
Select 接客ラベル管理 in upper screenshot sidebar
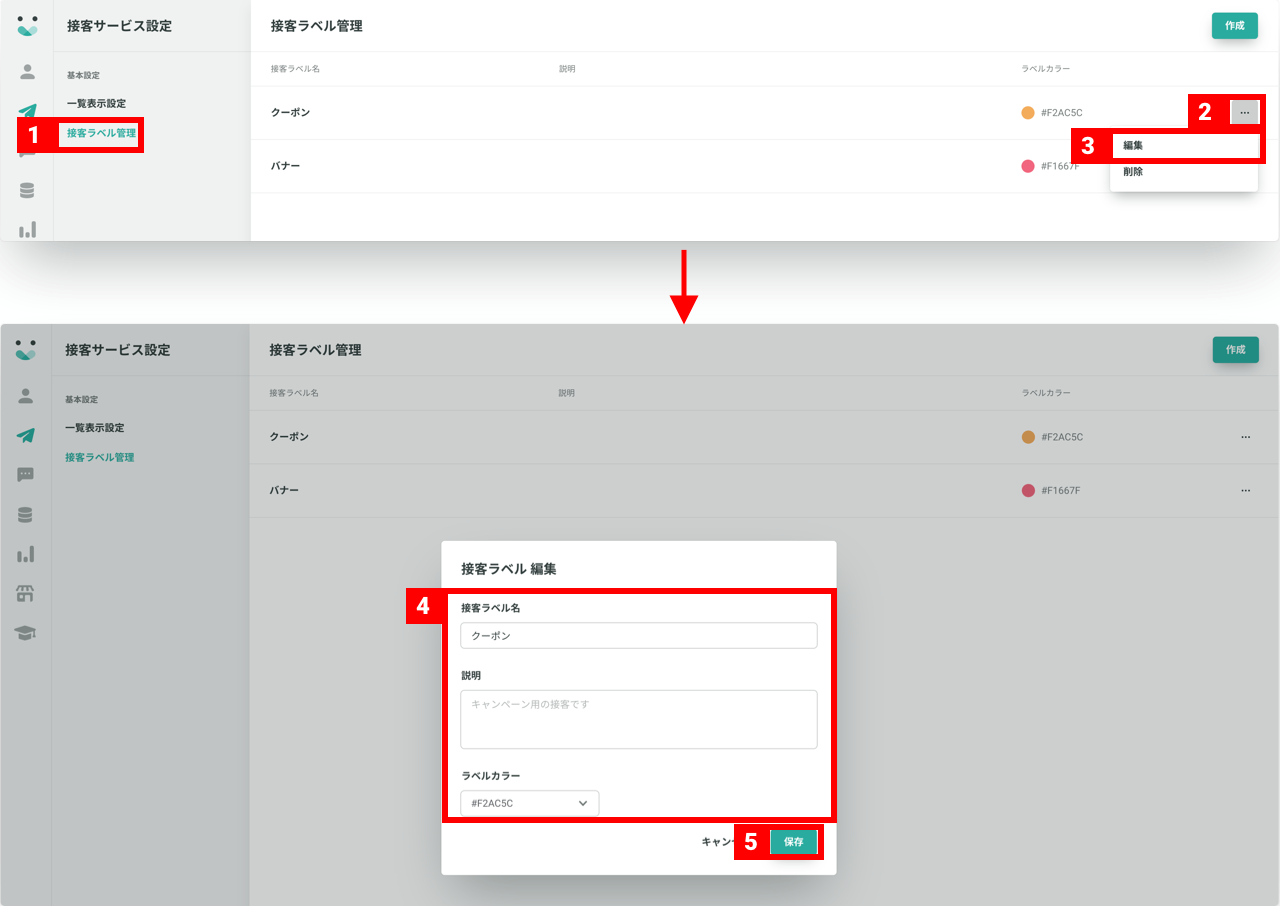(101, 133)
